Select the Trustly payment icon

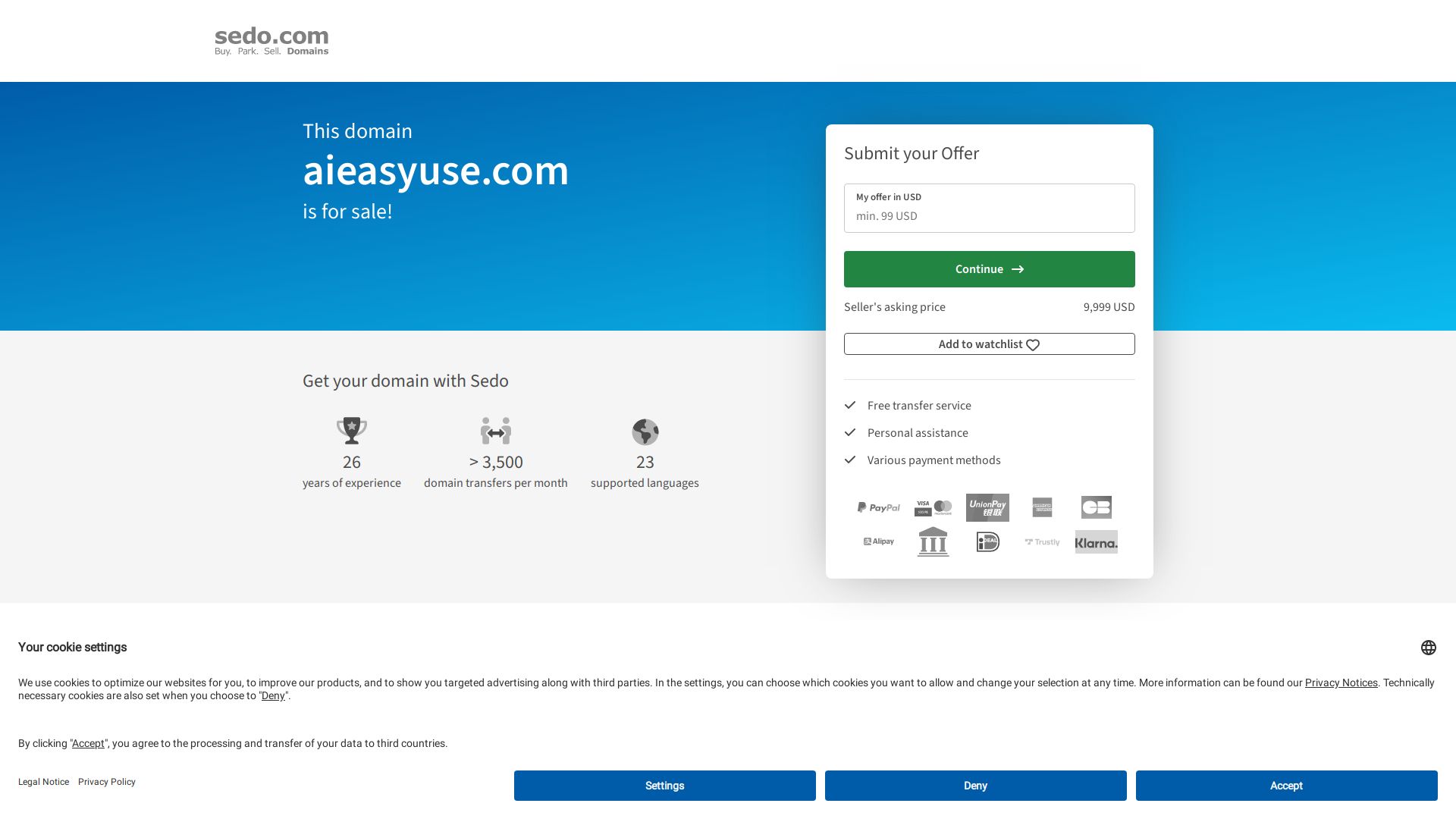point(1042,541)
